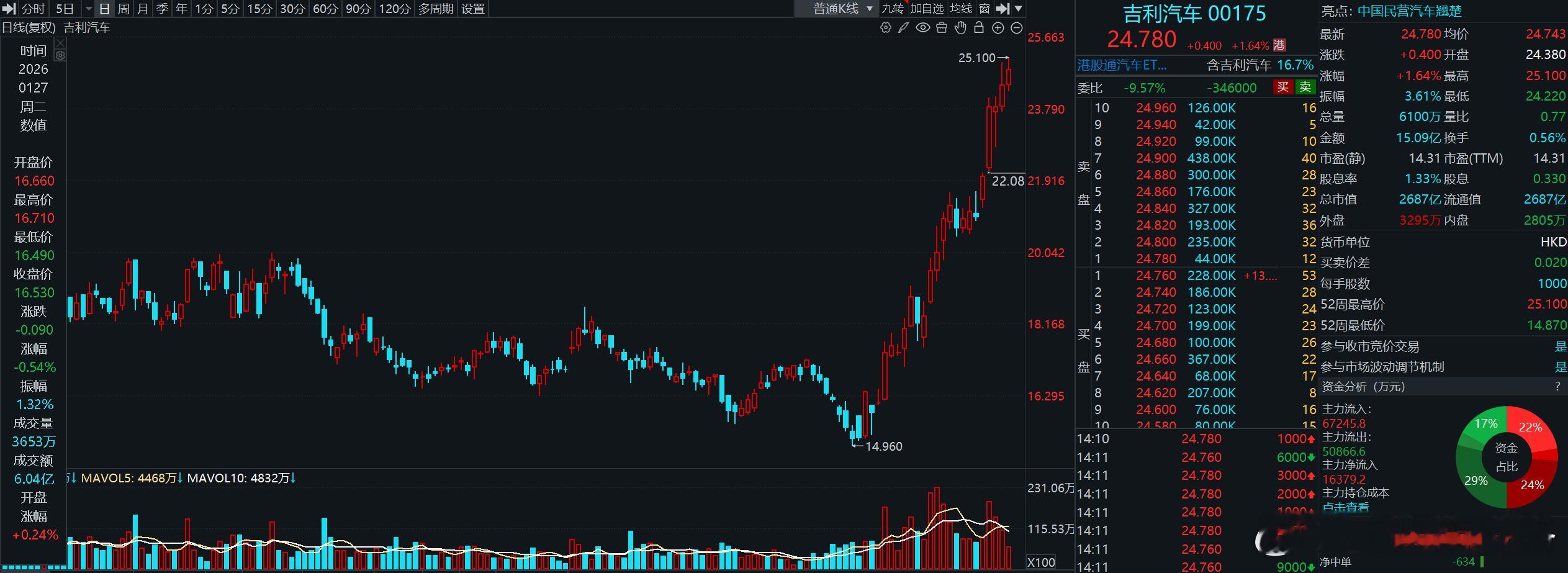Close the data info panel with the X icon
Viewport: 1568px width, 573px height.
pyautogui.click(x=60, y=43)
